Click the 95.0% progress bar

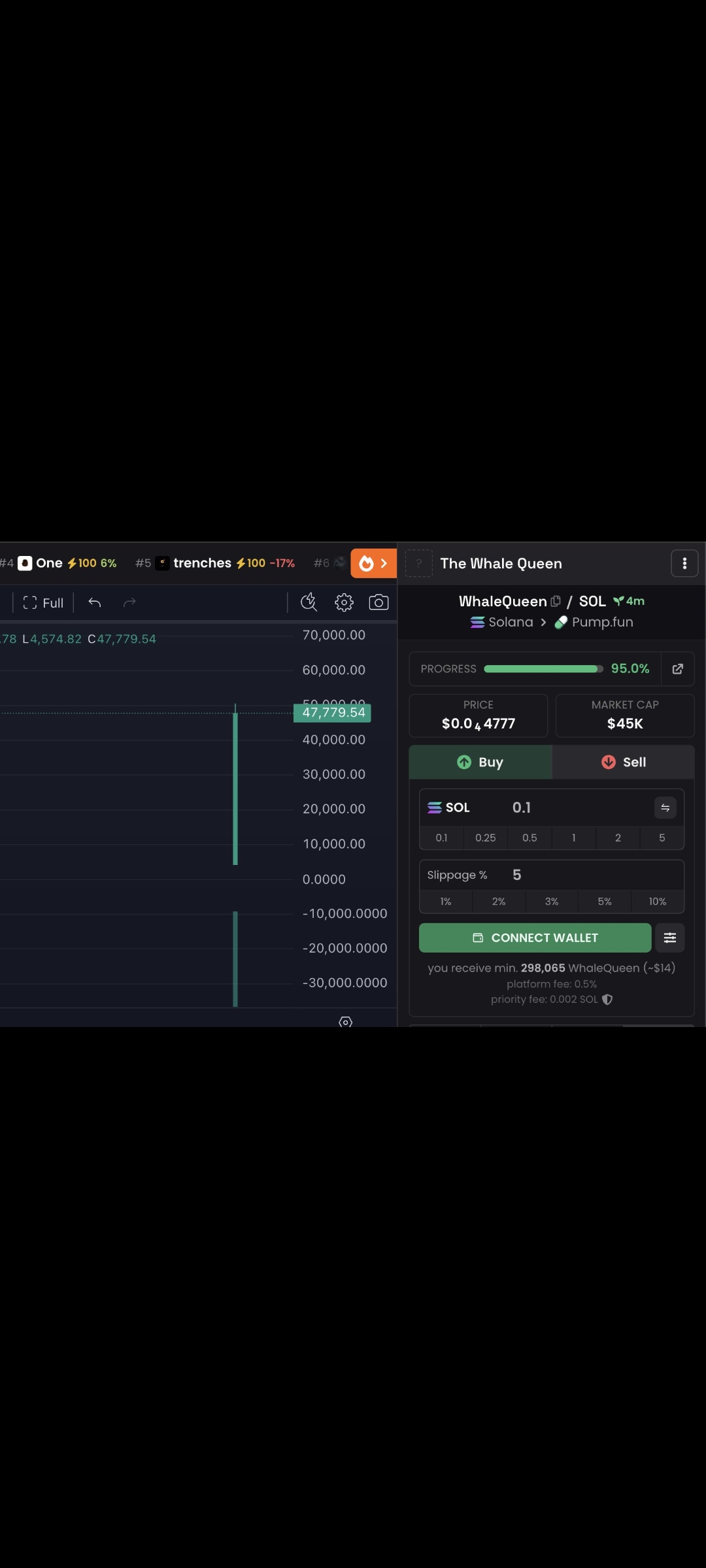(543, 668)
